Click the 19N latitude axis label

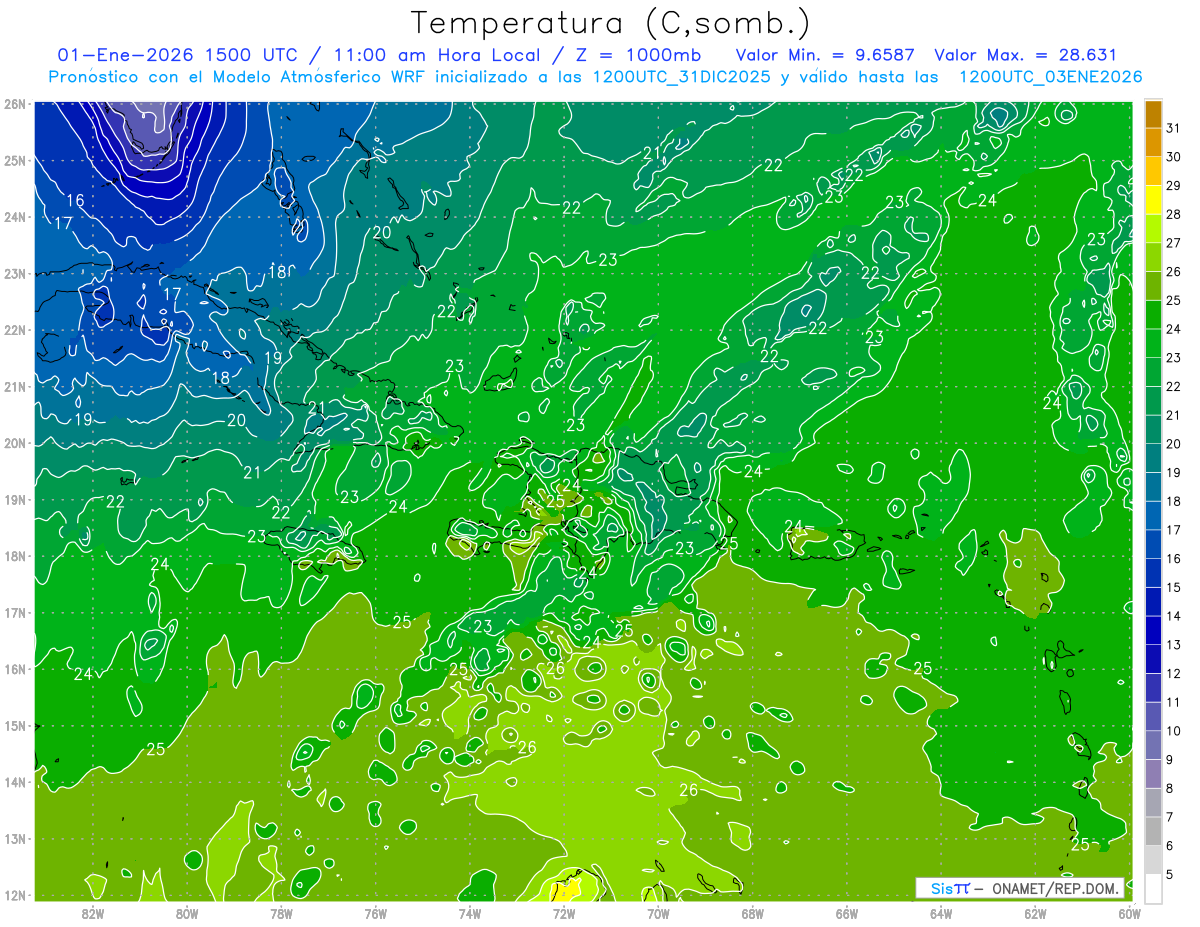click(14, 500)
